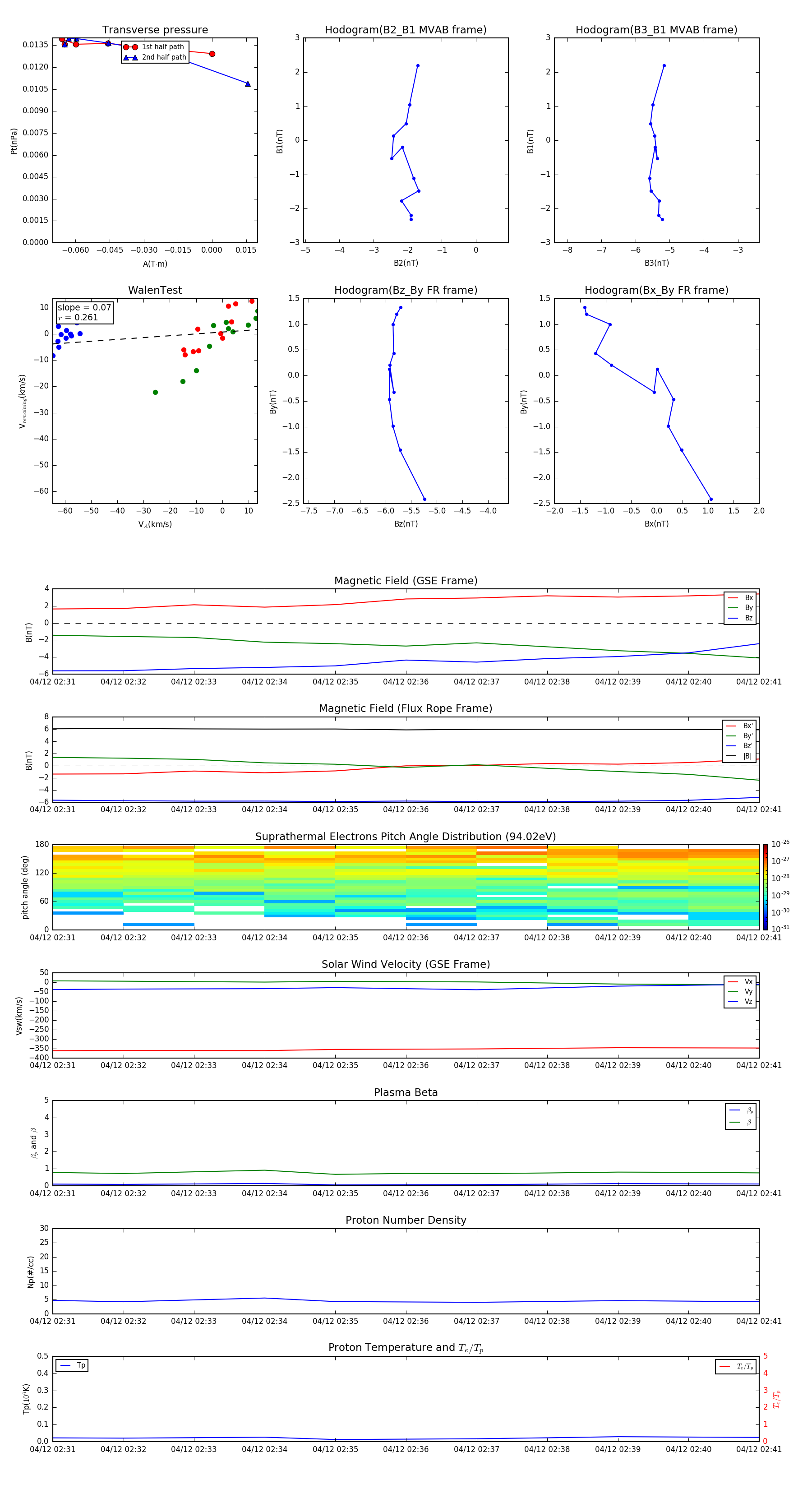Screen dimensions: 812x1489
Task: Click '2nd half path' legend entry
Action: [x=155, y=57]
